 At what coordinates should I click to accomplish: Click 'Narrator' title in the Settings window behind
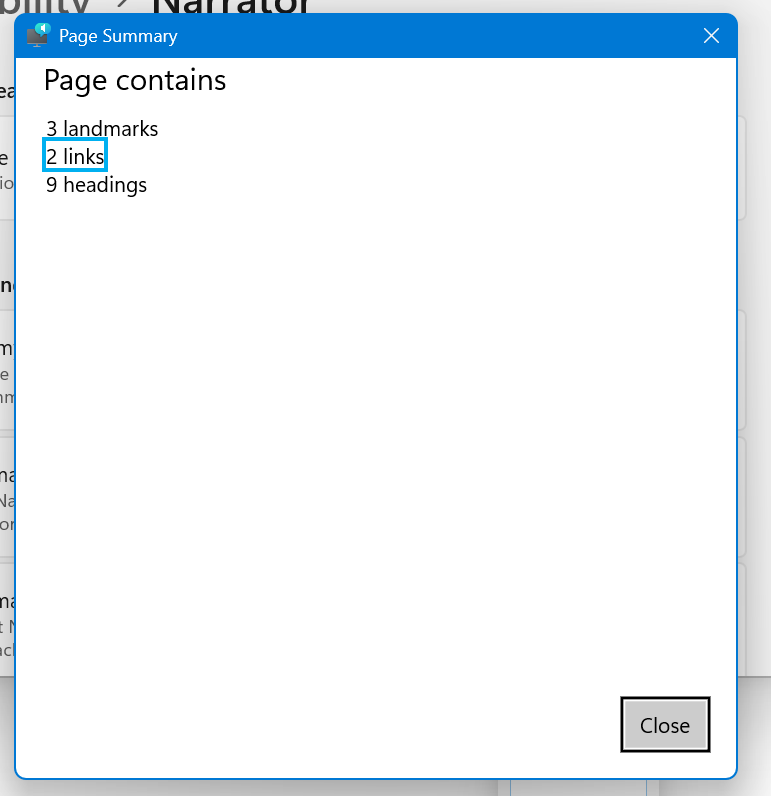[x=231, y=6]
